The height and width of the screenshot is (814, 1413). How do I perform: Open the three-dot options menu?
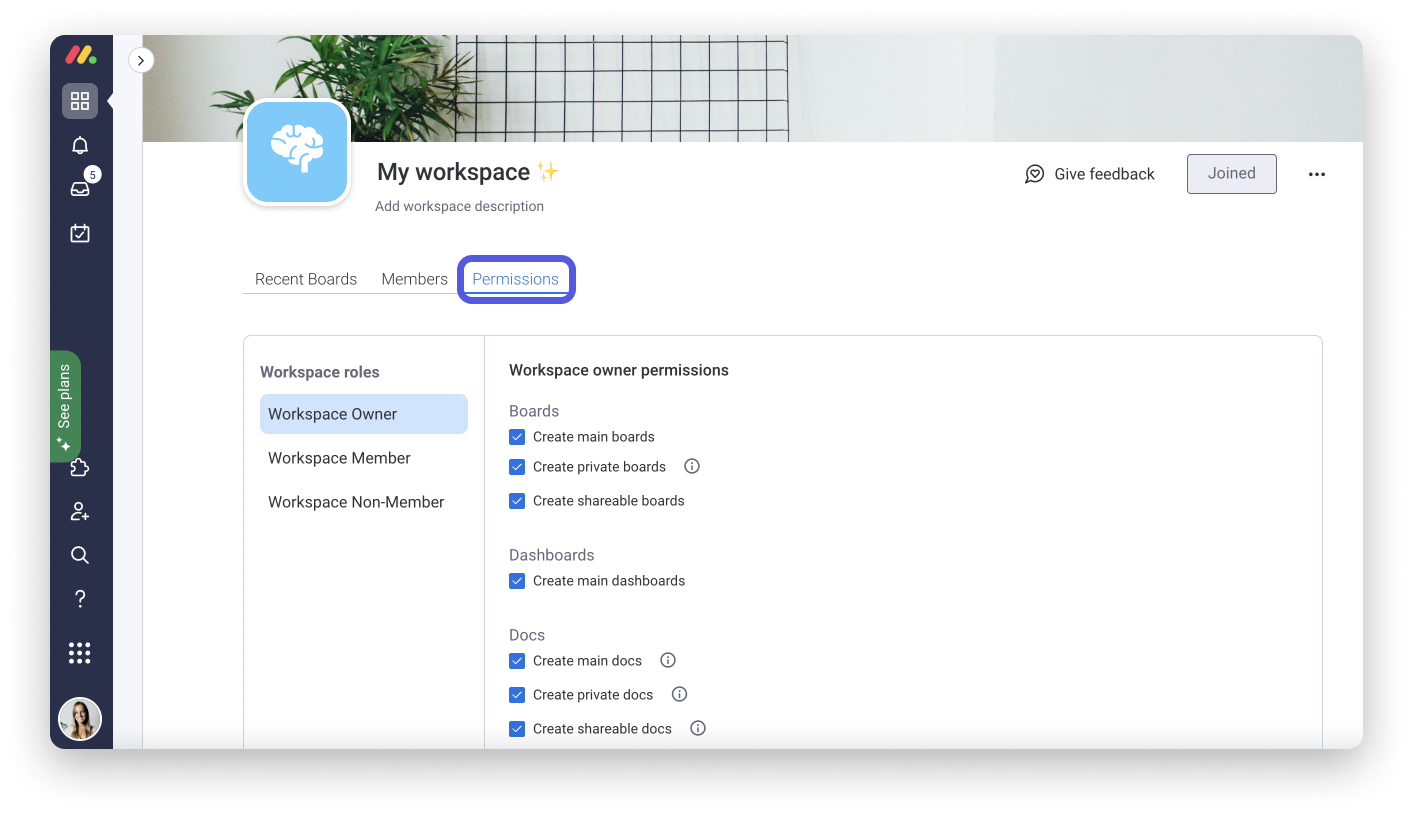(1316, 173)
